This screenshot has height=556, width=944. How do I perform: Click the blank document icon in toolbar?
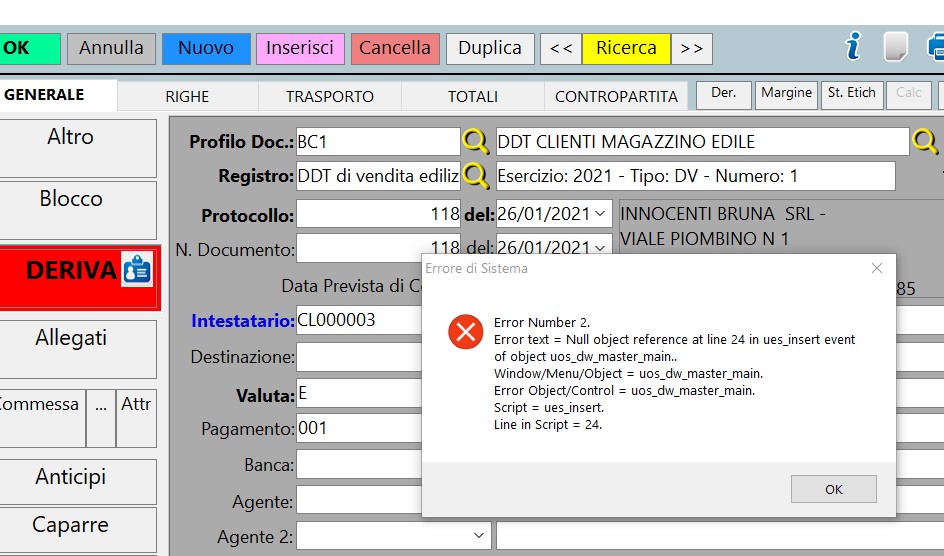[895, 47]
